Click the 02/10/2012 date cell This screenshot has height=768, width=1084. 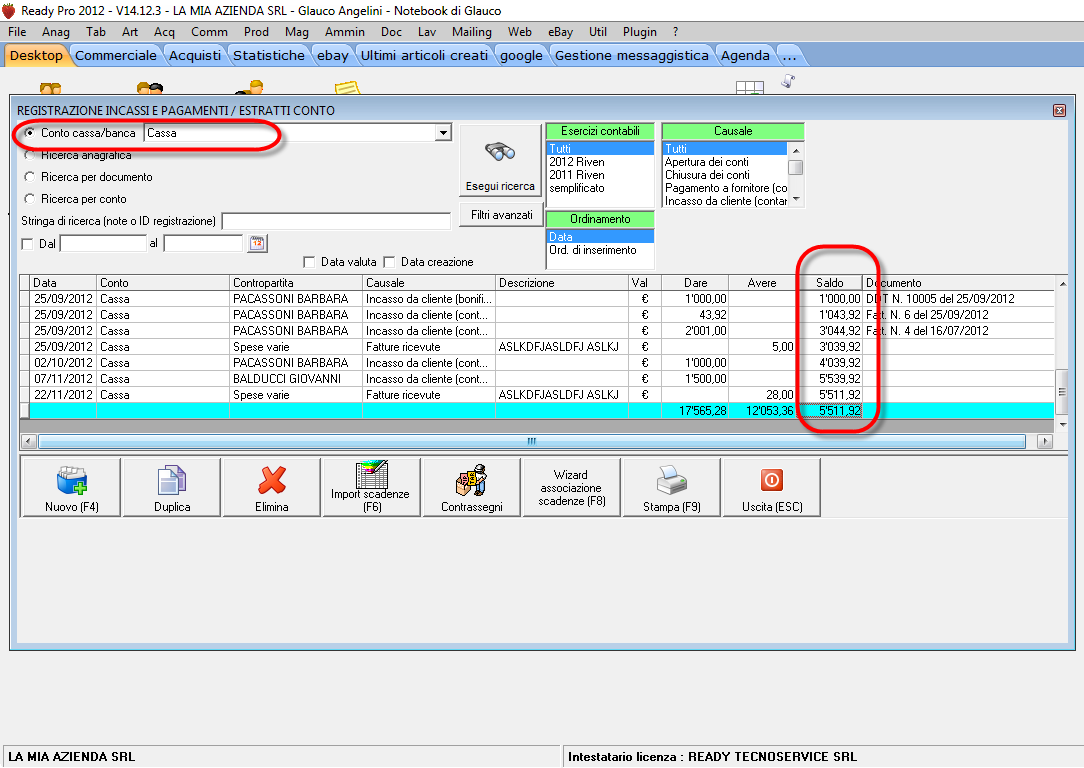coord(63,363)
